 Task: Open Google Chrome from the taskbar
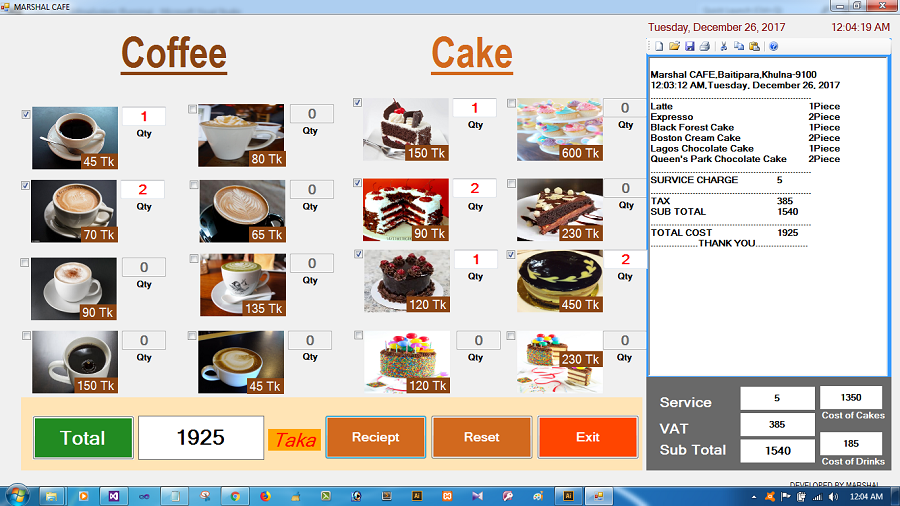(234, 495)
